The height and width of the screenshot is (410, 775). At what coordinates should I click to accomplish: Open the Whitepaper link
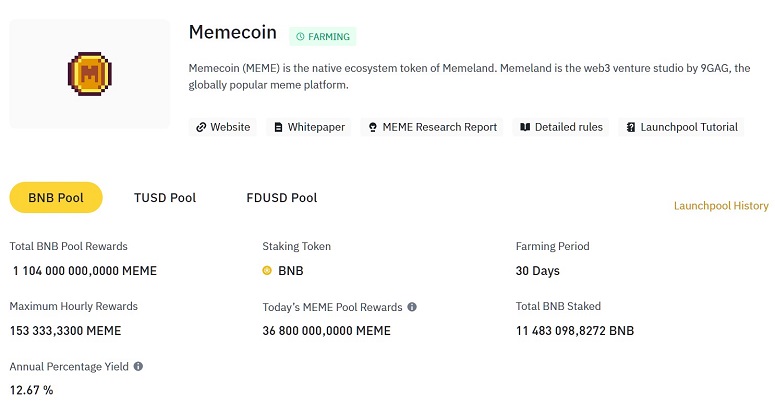[309, 127]
